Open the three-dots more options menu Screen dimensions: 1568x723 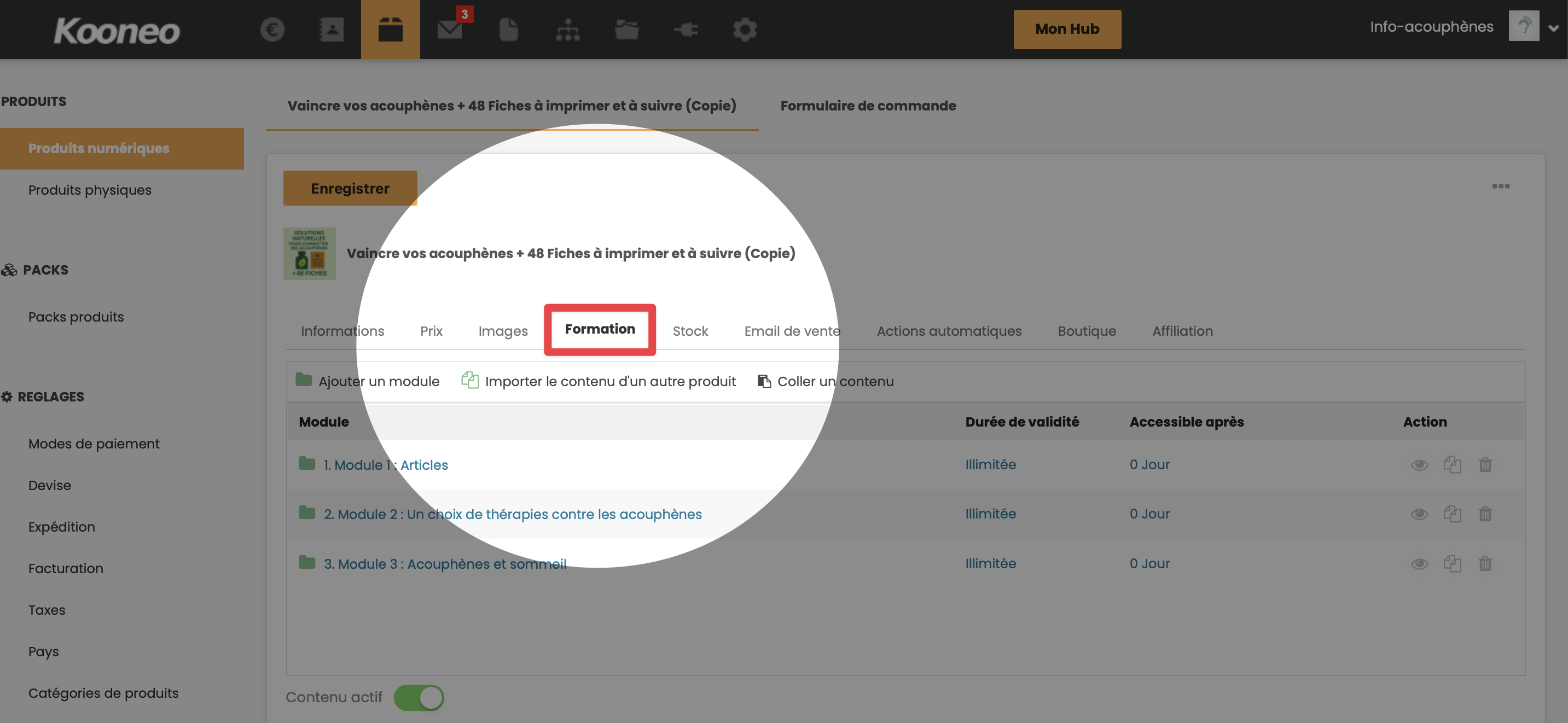pos(1501,186)
